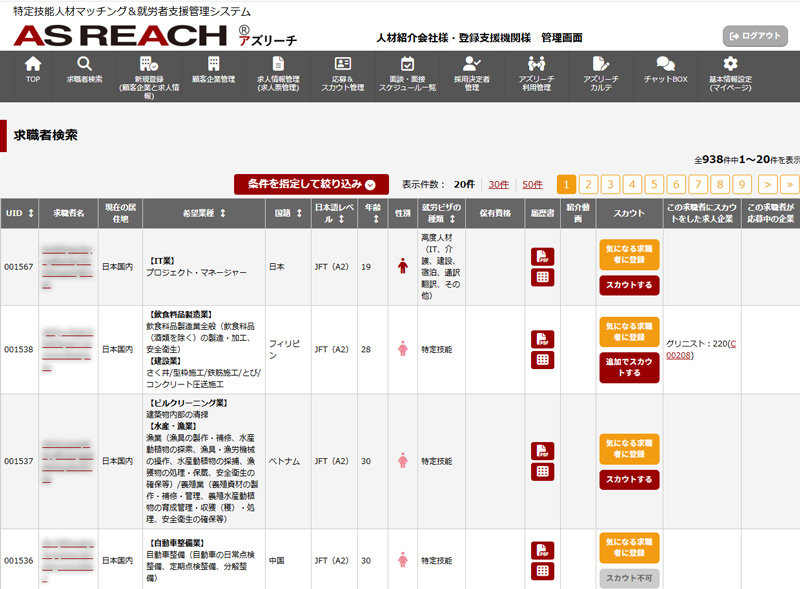This screenshot has width=800, height=589.
Task: Click female gender icon in row 001536
Action: [403, 560]
